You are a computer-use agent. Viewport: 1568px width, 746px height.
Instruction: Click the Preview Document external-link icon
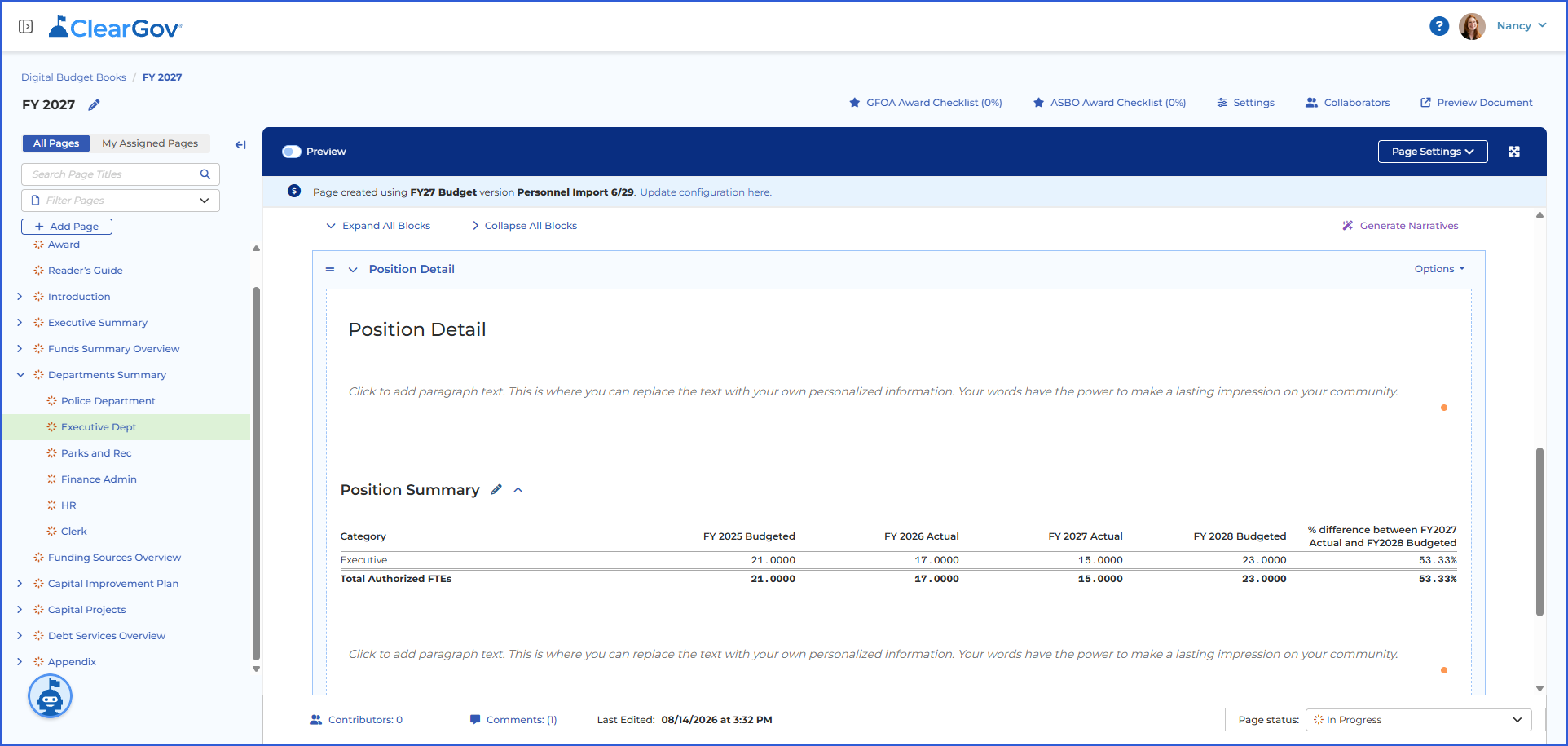point(1425,103)
